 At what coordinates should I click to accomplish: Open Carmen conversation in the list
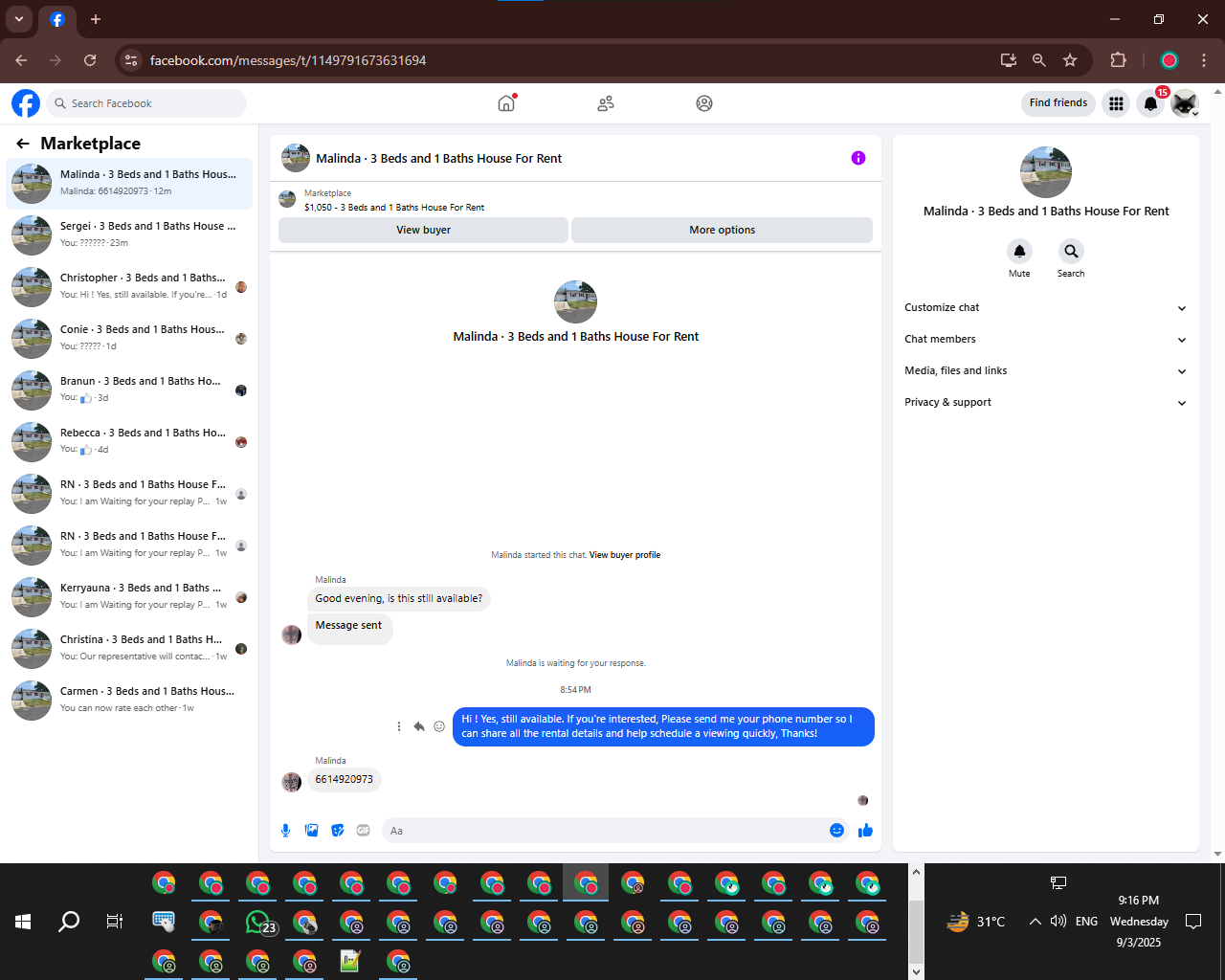pos(129,700)
